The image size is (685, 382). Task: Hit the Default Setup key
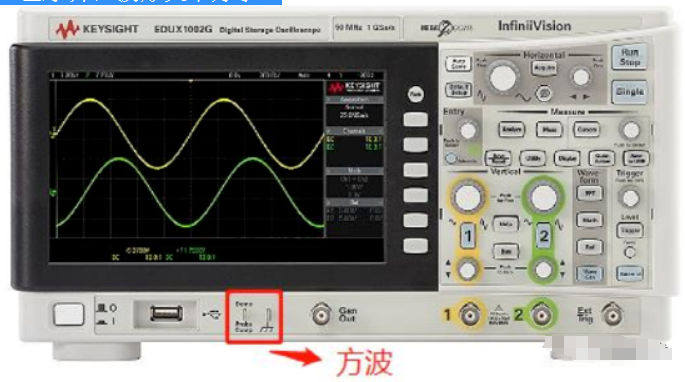point(458,90)
